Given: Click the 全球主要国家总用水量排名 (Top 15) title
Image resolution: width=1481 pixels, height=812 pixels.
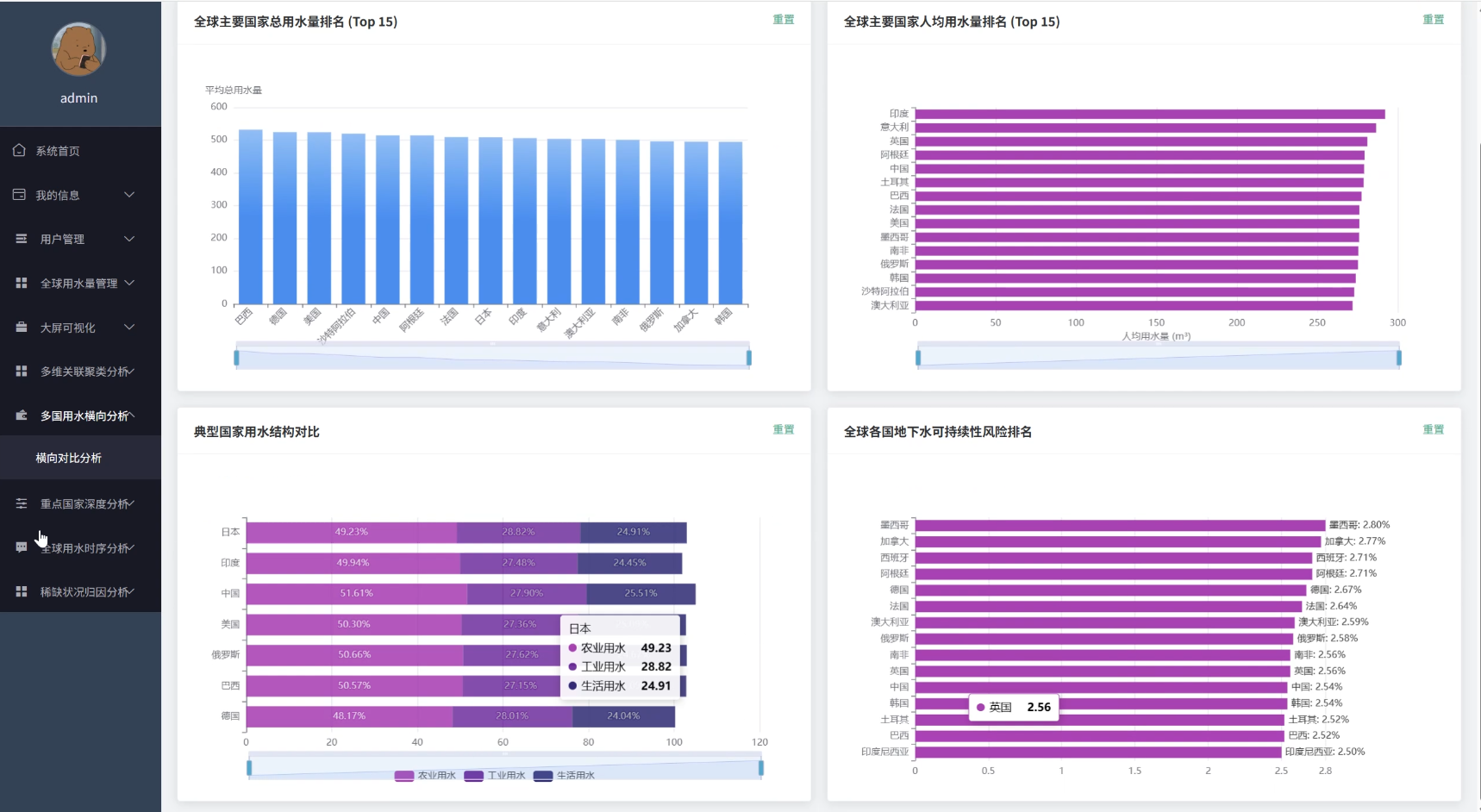Looking at the screenshot, I should coord(296,22).
